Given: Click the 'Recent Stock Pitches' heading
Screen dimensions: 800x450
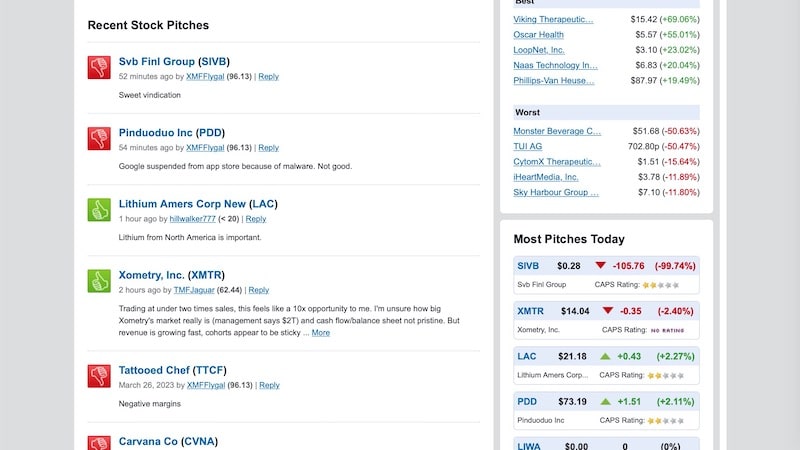Looking at the screenshot, I should [148, 25].
